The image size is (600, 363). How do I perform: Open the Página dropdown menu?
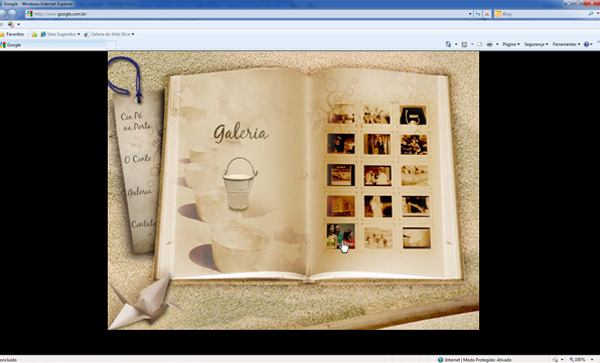[511, 44]
